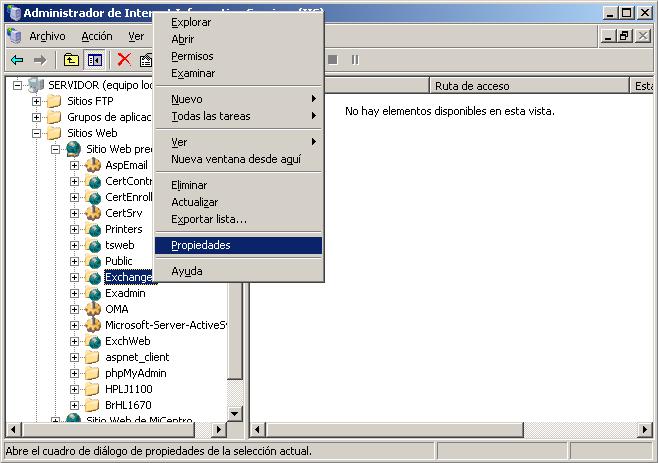Click the red X Delete toolbar icon
The width and height of the screenshot is (658, 463).
click(x=124, y=60)
